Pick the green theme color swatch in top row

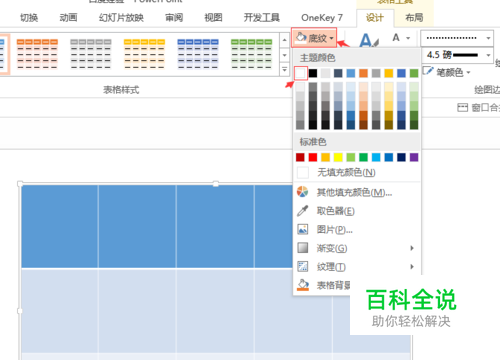coord(414,73)
